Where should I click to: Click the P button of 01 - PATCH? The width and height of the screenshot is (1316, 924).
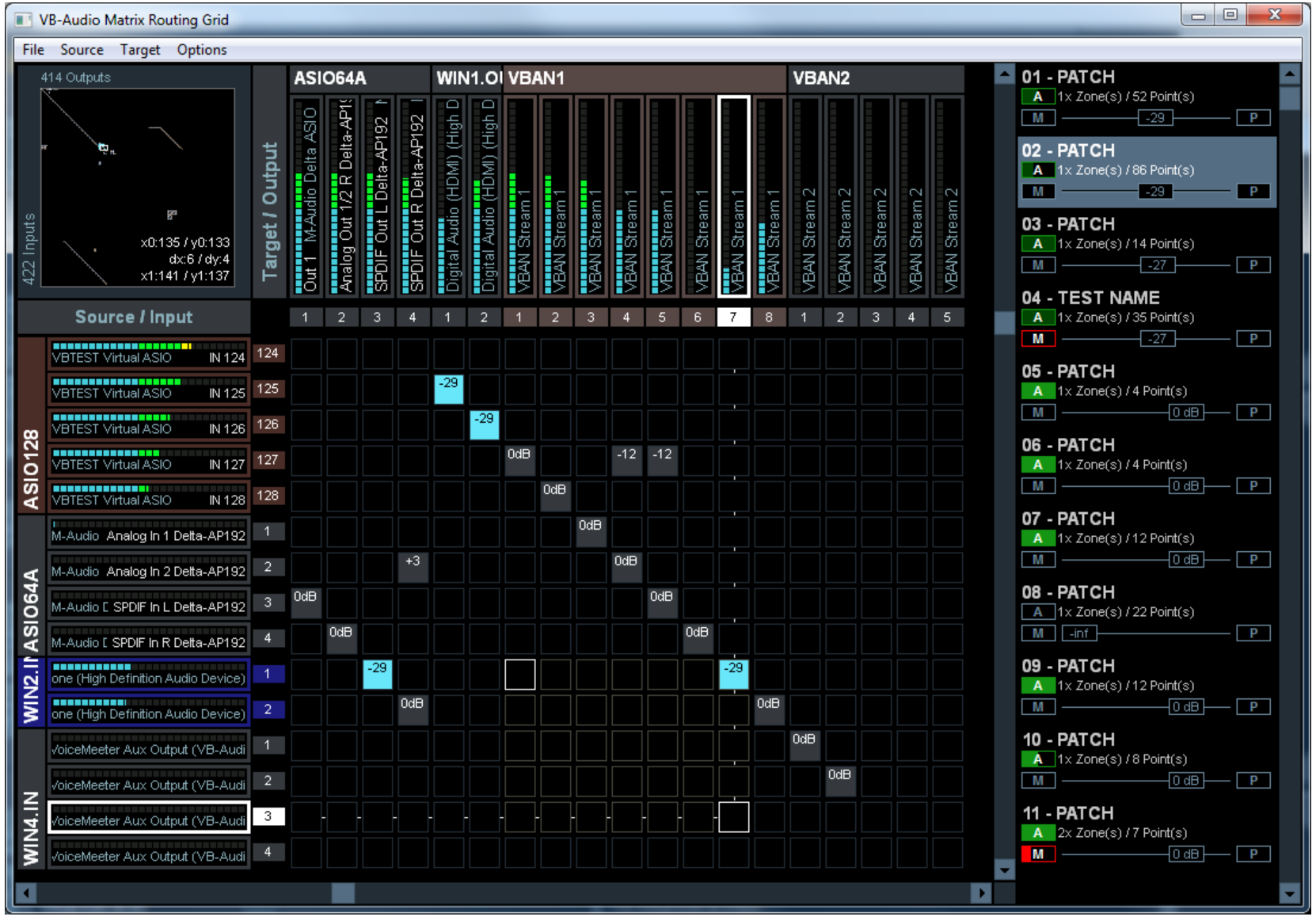[1253, 118]
